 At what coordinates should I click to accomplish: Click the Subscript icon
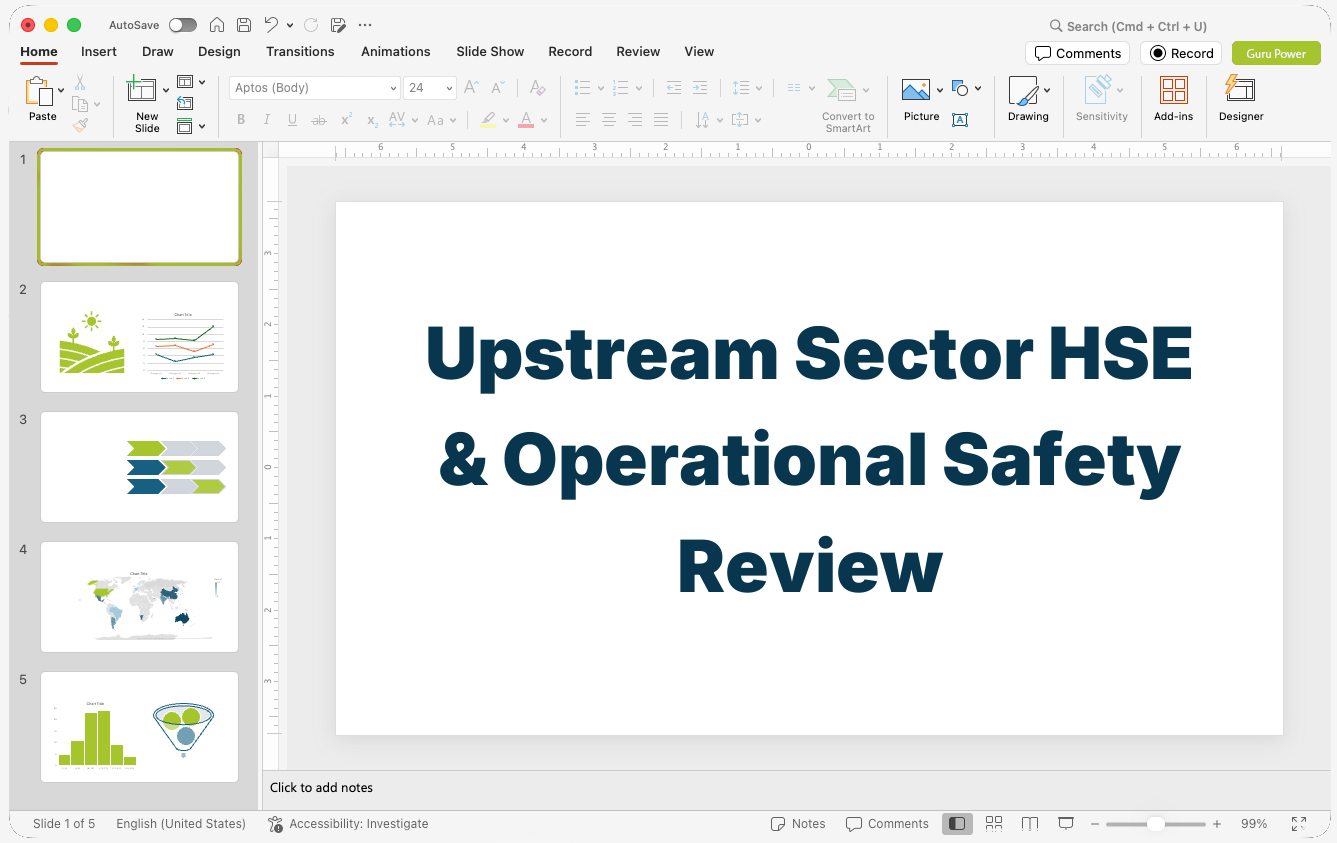pyautogui.click(x=372, y=120)
